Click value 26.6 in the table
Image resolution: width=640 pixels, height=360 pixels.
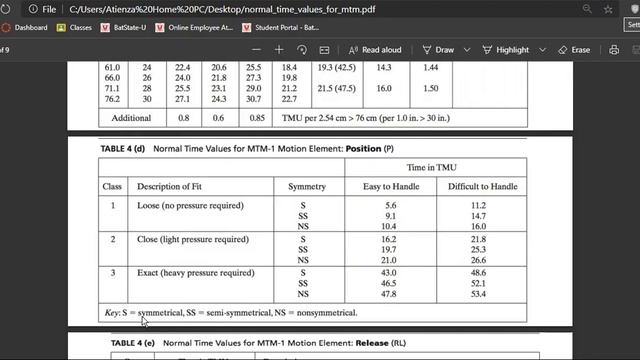478,260
